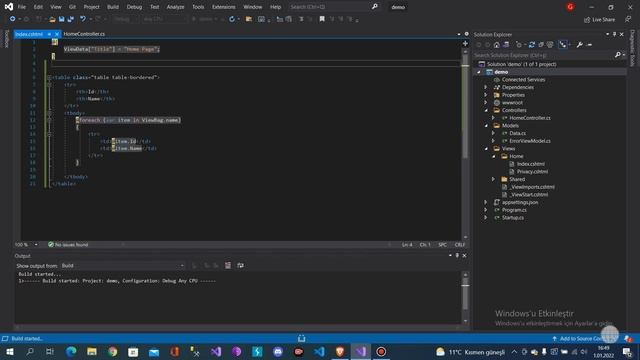640x360 pixels.
Task: Expand the Dependencies node
Action: 486,87
